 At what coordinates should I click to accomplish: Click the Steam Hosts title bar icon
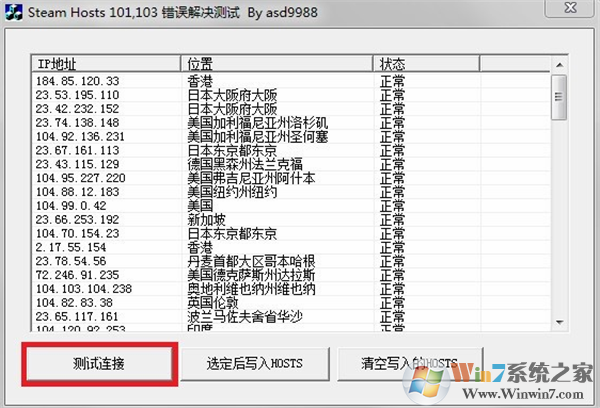pyautogui.click(x=14, y=12)
